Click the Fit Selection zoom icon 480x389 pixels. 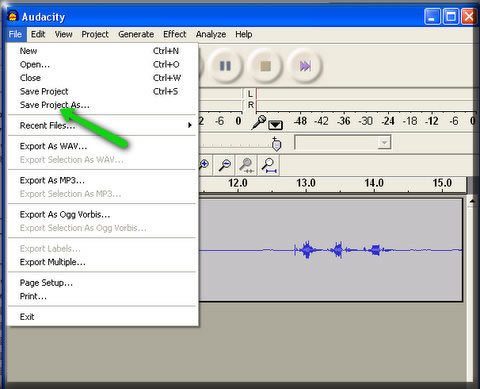pos(247,165)
